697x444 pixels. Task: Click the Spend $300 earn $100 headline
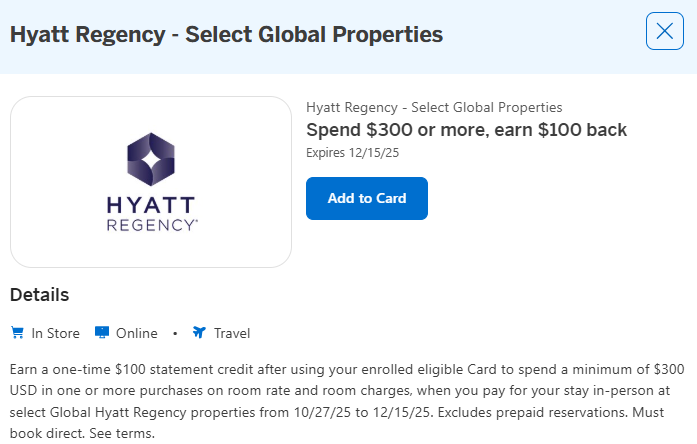pos(466,130)
